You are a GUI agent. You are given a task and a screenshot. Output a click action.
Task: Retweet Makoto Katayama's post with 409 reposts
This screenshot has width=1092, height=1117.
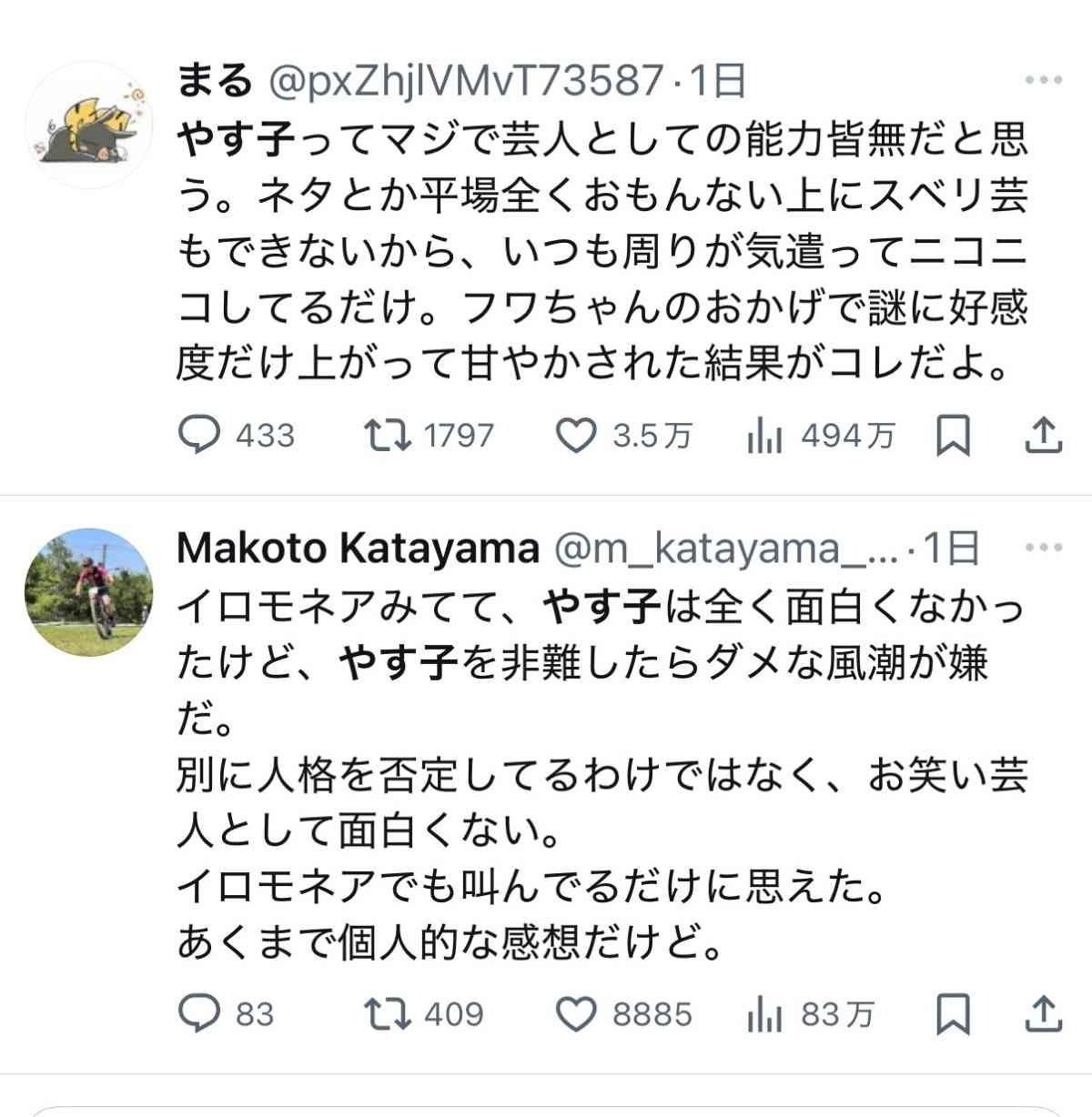388,1014
